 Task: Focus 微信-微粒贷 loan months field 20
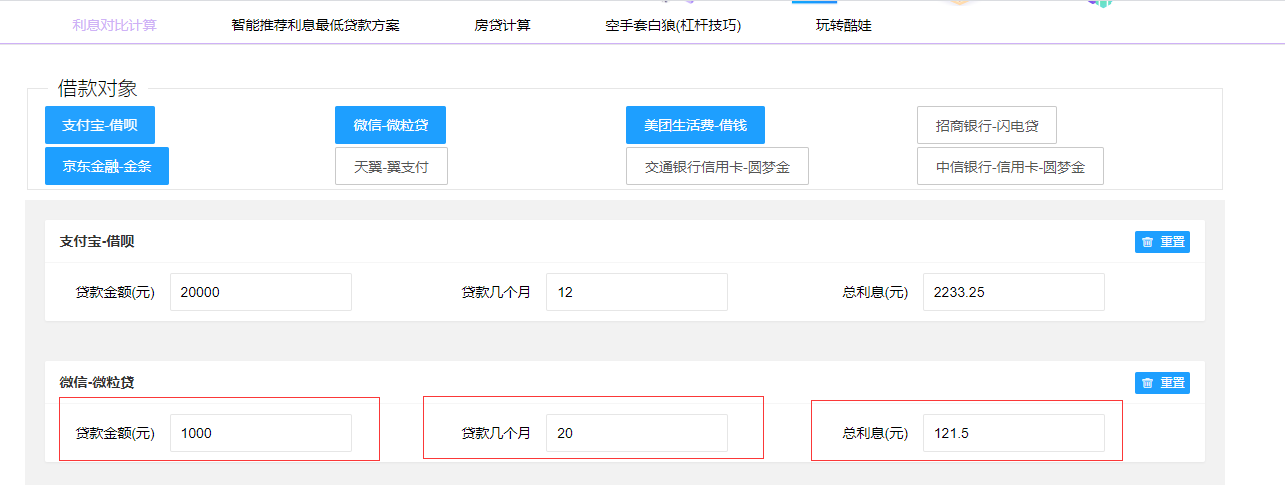tap(637, 433)
